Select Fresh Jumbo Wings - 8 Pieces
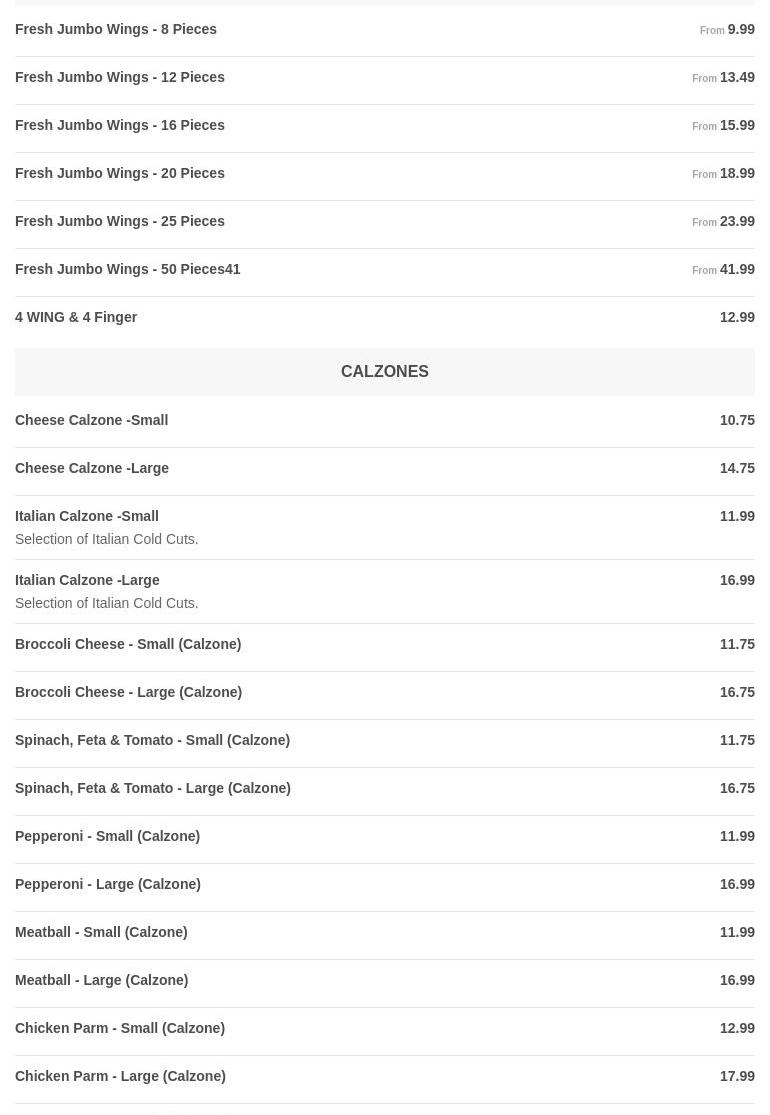The image size is (770, 1115). 116,29
